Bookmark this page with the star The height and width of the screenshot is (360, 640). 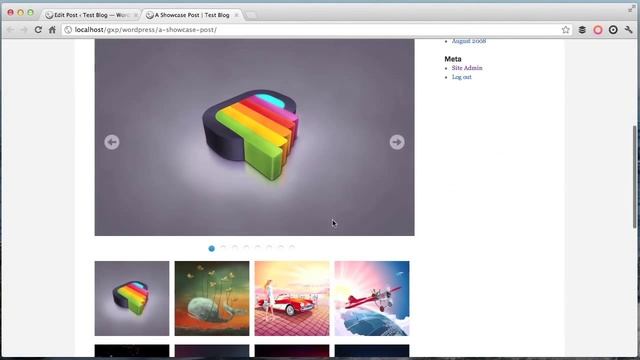click(565, 30)
